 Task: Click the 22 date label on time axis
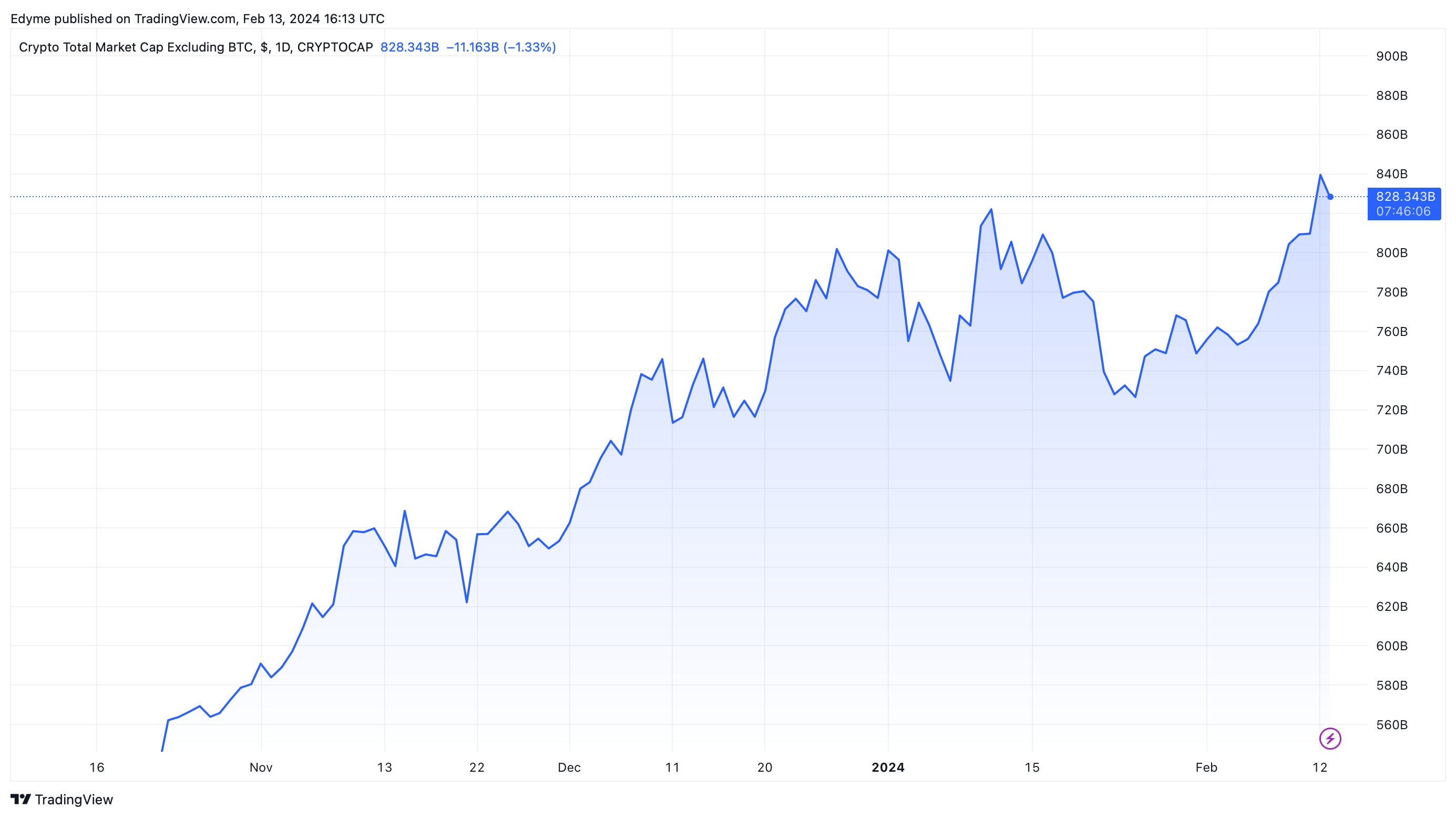tap(477, 767)
